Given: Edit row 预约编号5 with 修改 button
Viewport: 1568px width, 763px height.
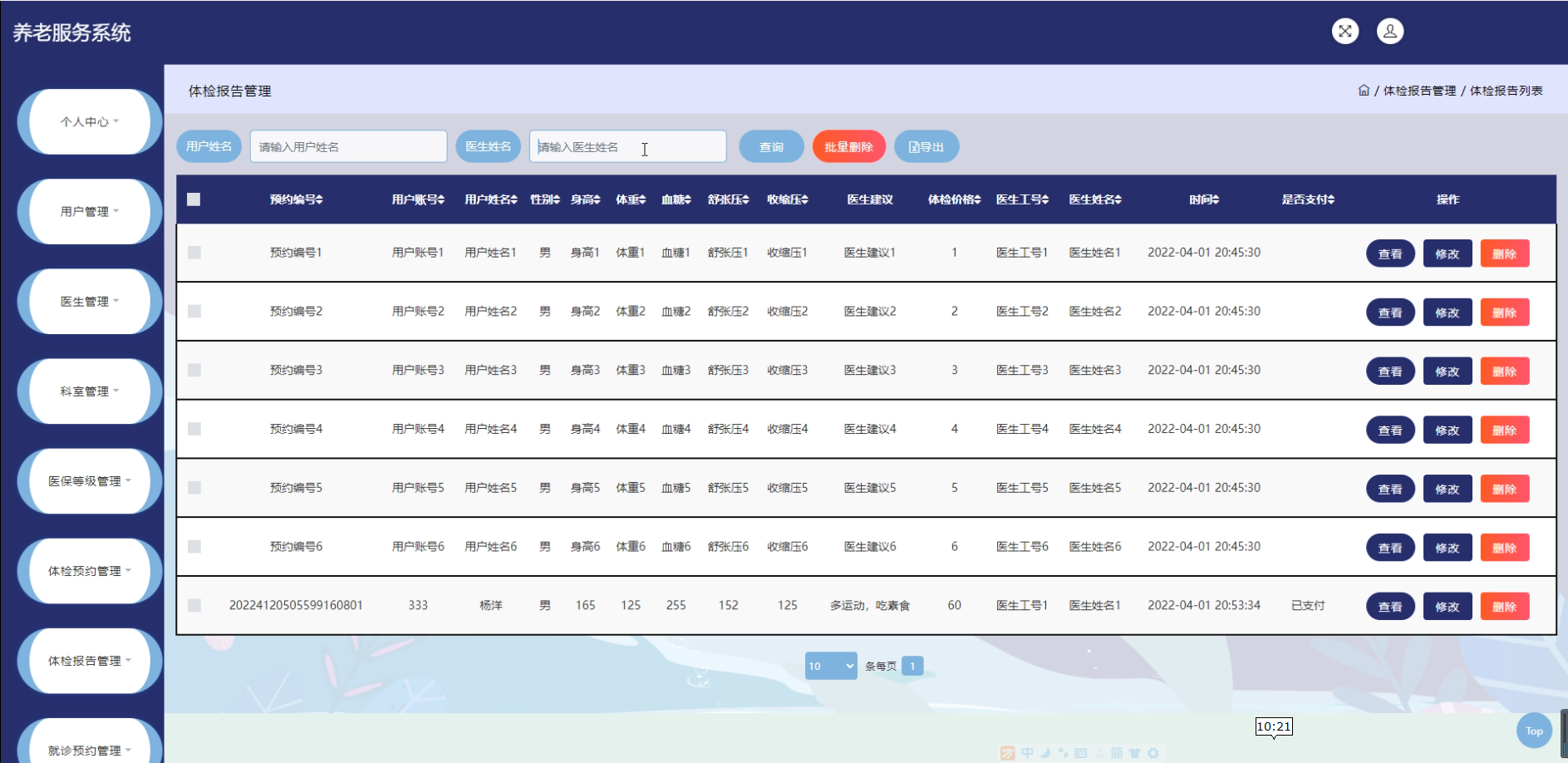Looking at the screenshot, I should (x=1448, y=489).
